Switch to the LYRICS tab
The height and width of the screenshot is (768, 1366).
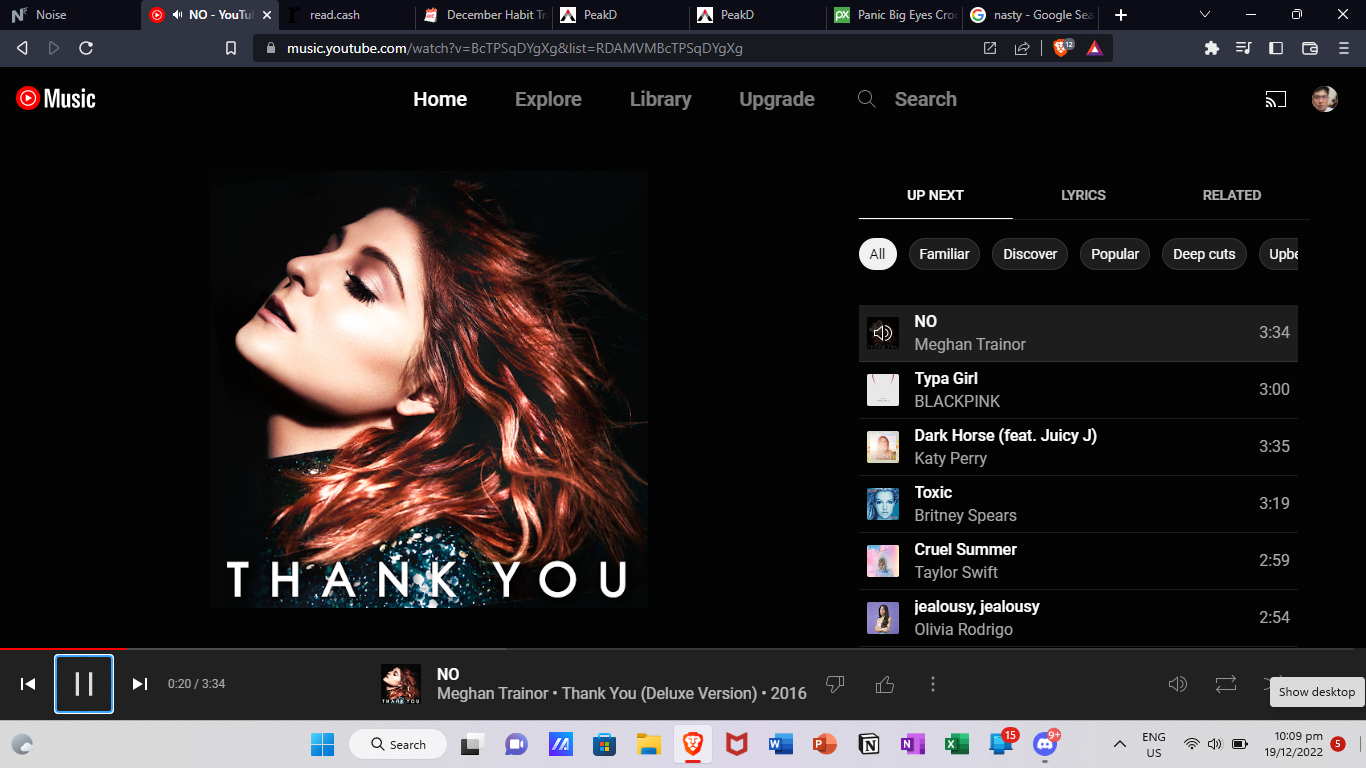[x=1083, y=195]
